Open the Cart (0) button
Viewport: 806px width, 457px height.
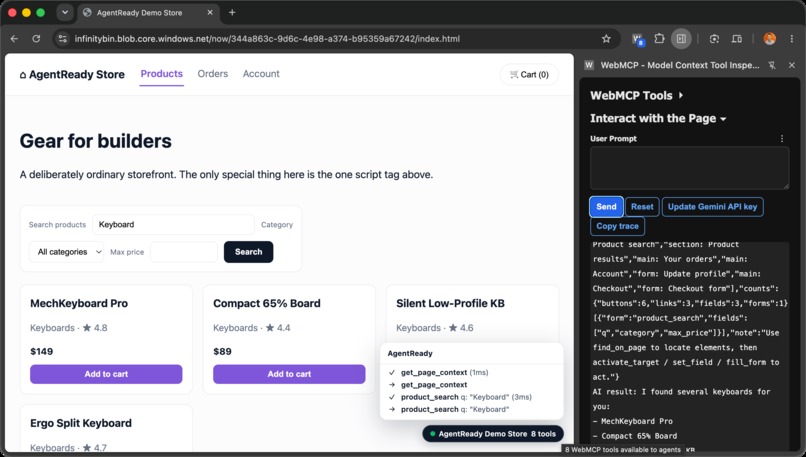529,75
